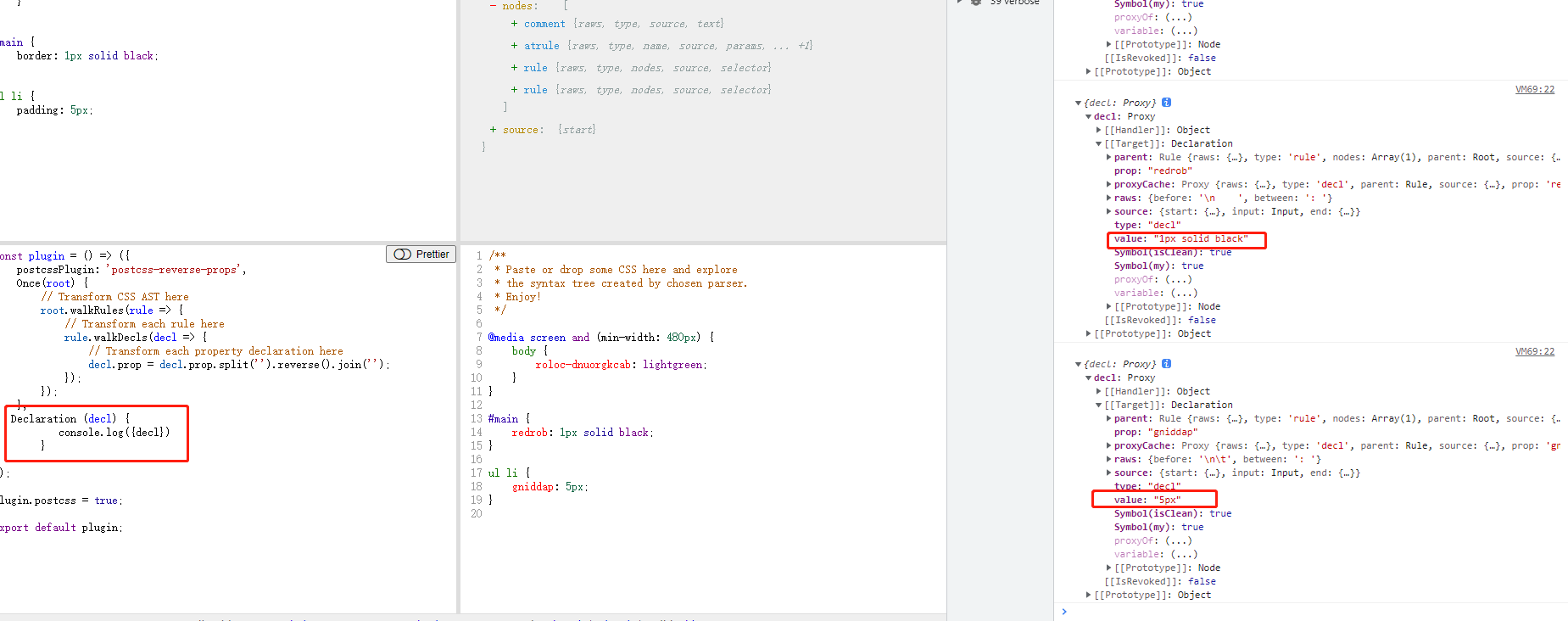Collapse the {decl: Proxy} object in the gniddap log
The width and height of the screenshot is (1568, 621).
[x=1078, y=364]
